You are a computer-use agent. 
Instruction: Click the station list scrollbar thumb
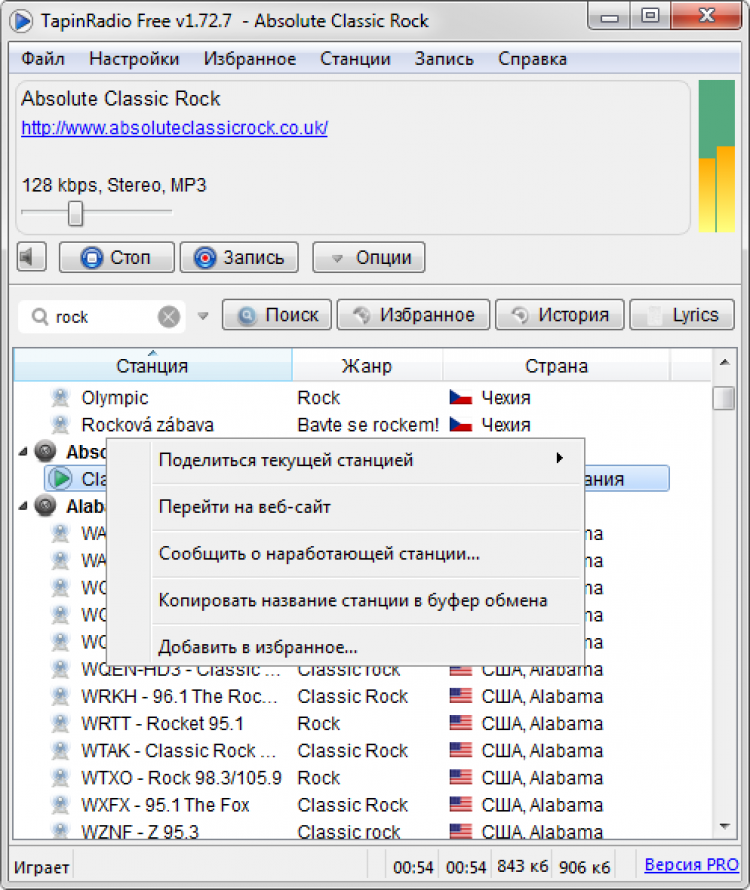click(724, 398)
